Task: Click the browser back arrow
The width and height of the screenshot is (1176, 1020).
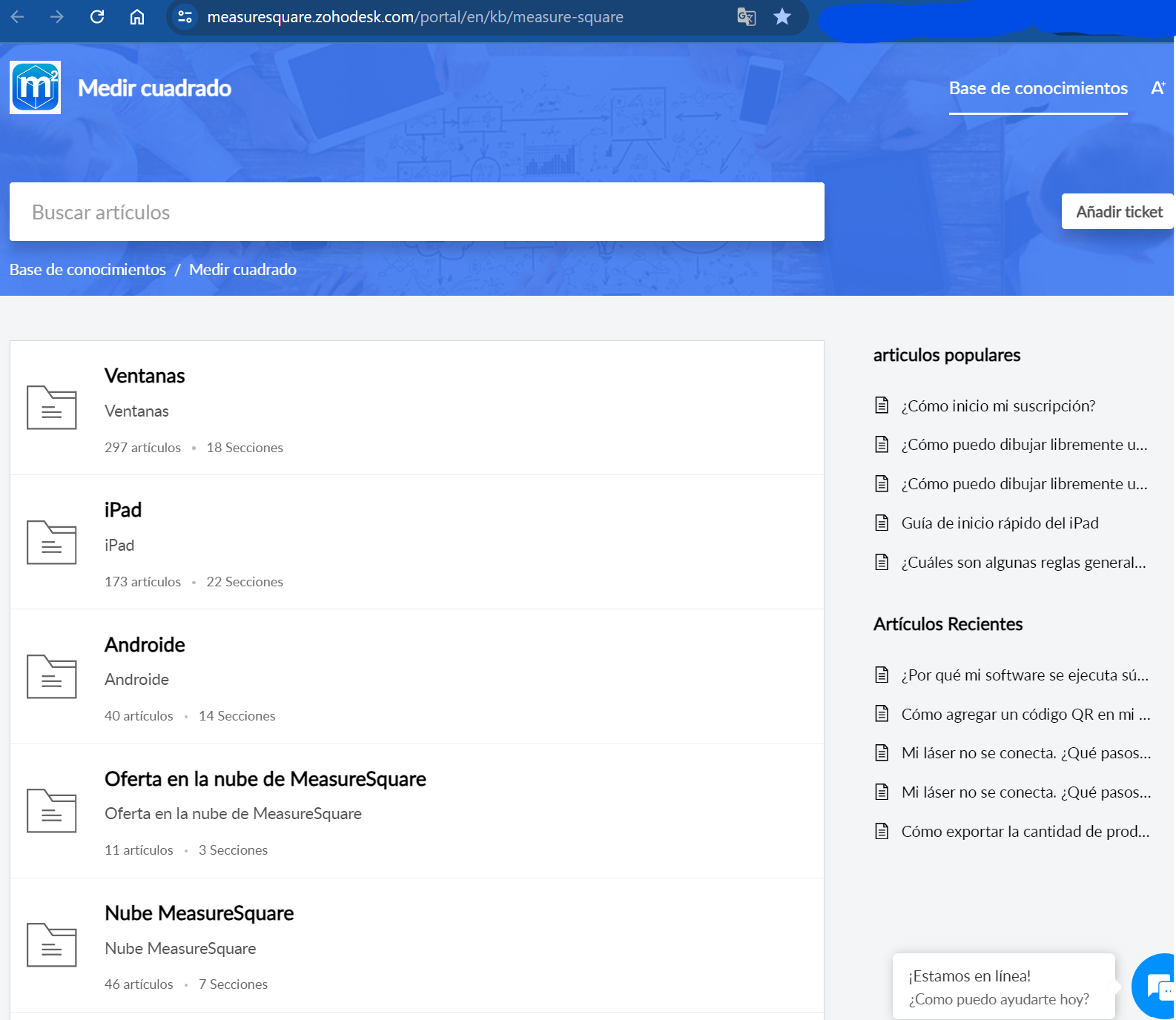Action: coord(18,16)
